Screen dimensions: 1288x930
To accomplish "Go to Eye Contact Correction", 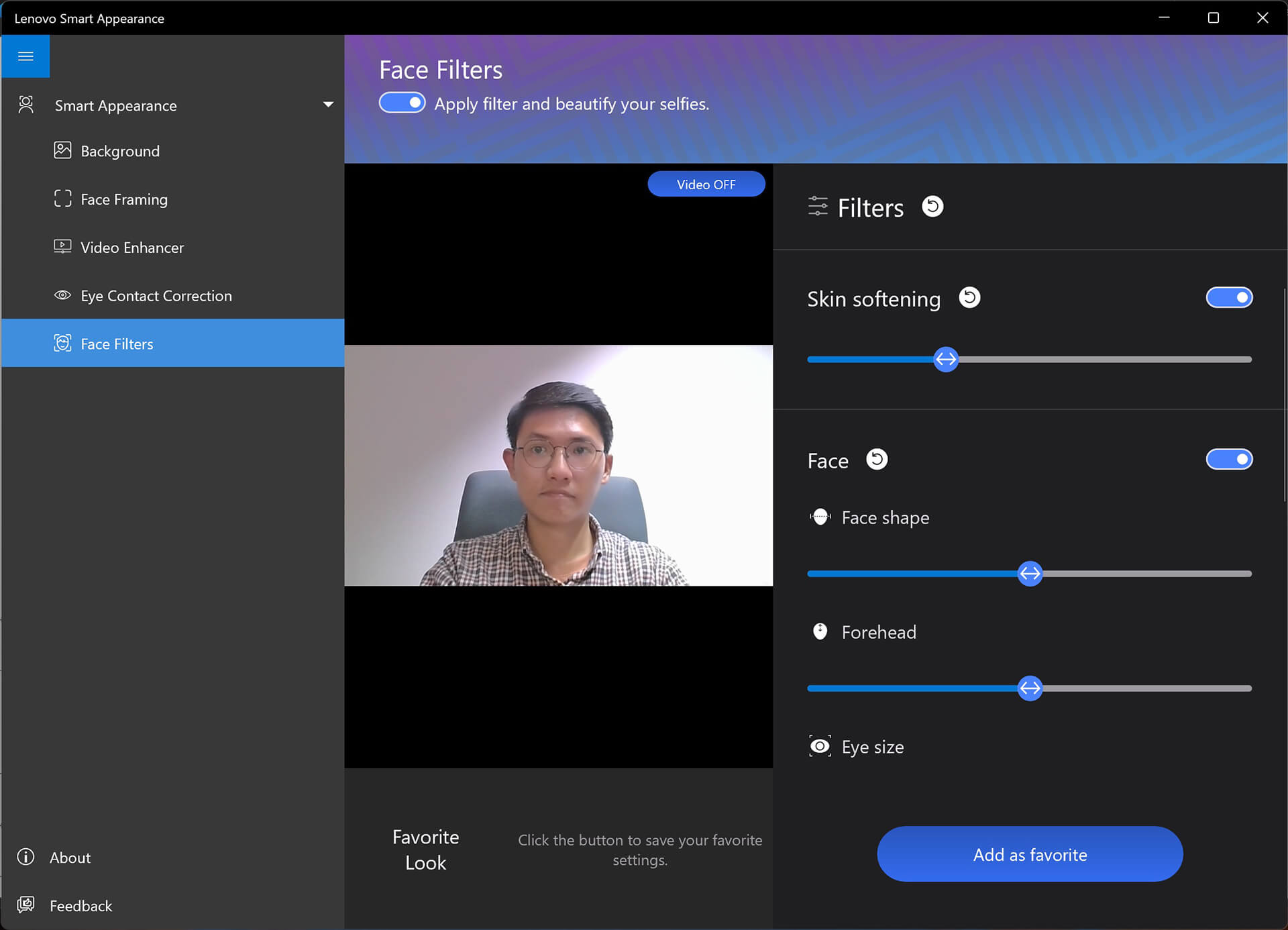I will [x=156, y=296].
